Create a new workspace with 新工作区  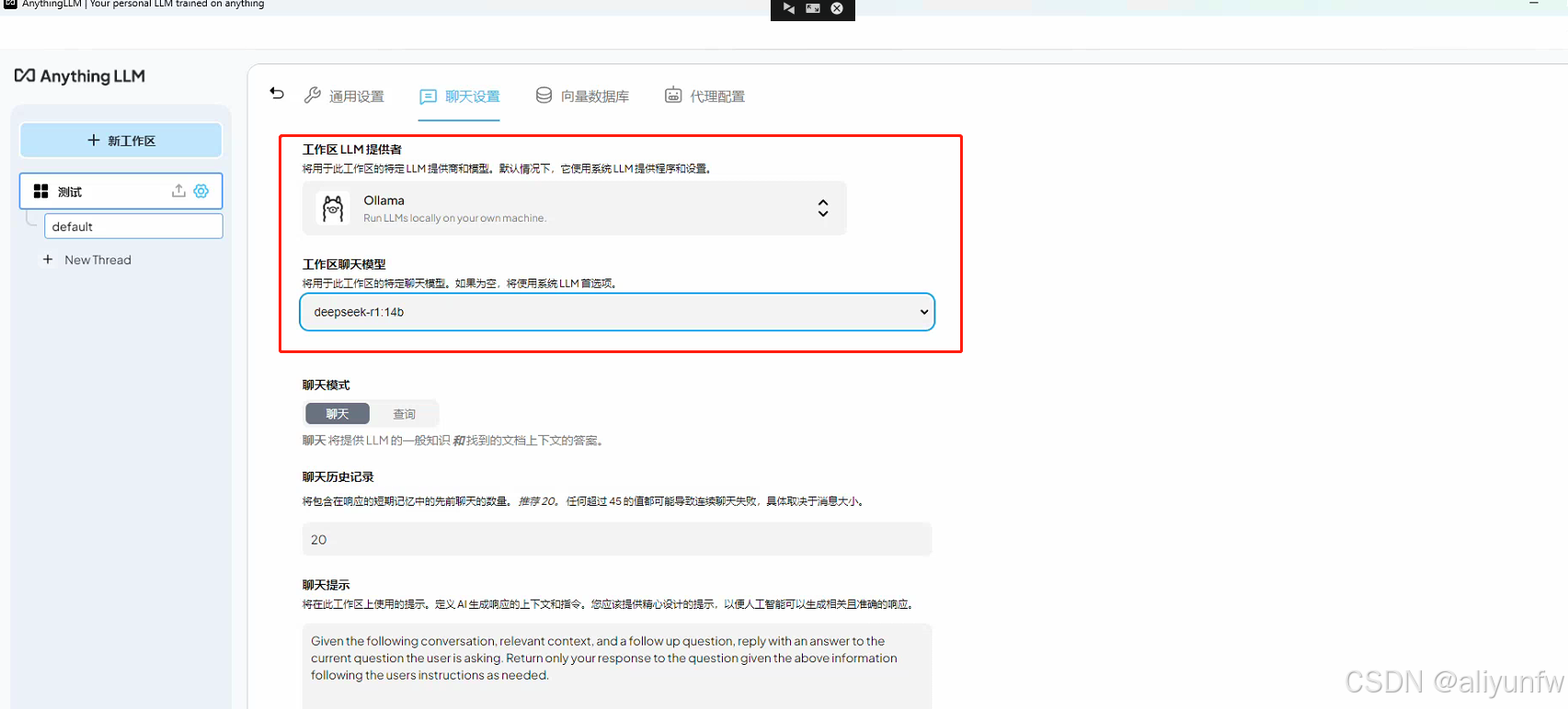coord(121,141)
